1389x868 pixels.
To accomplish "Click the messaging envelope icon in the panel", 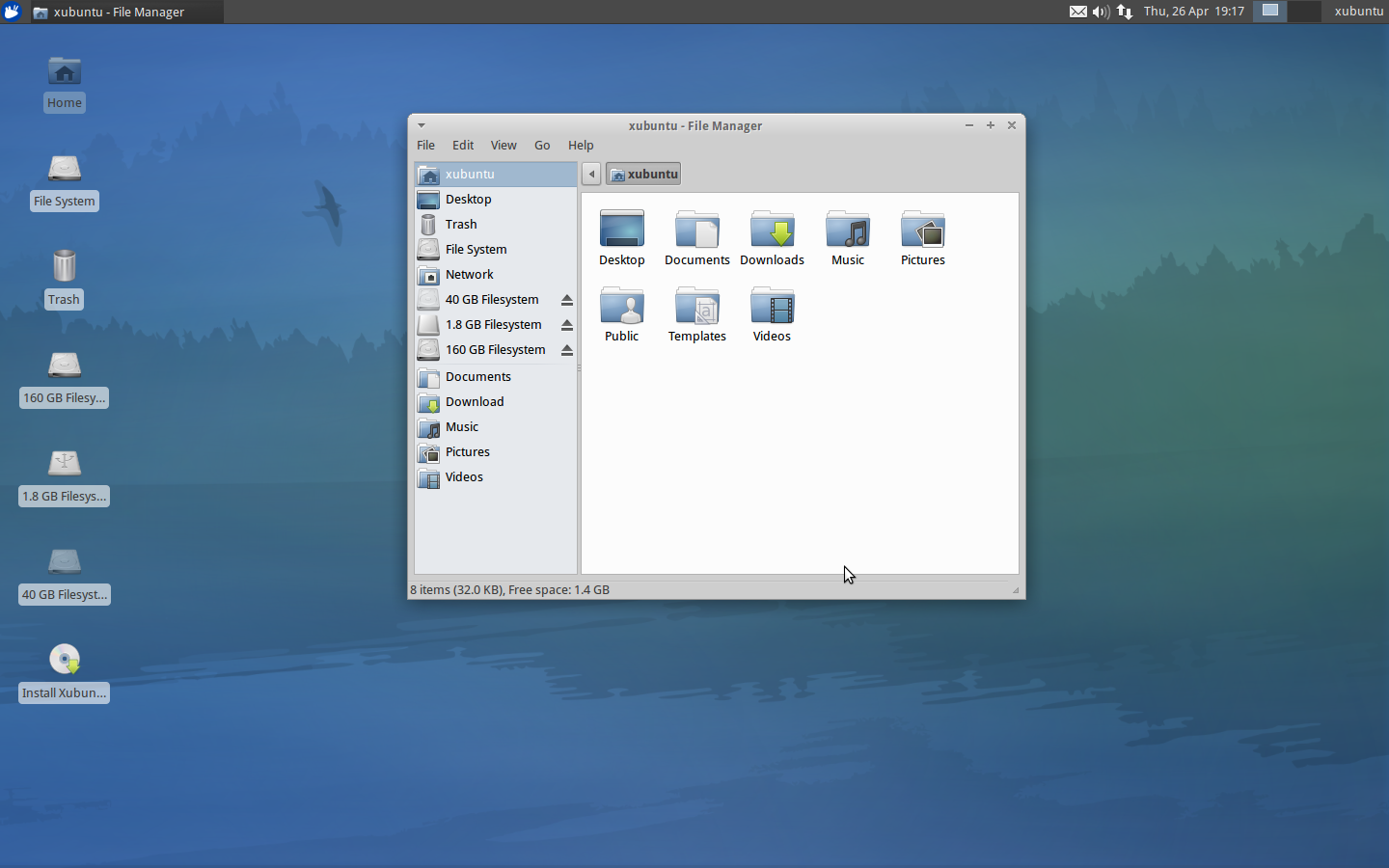I will [x=1078, y=12].
